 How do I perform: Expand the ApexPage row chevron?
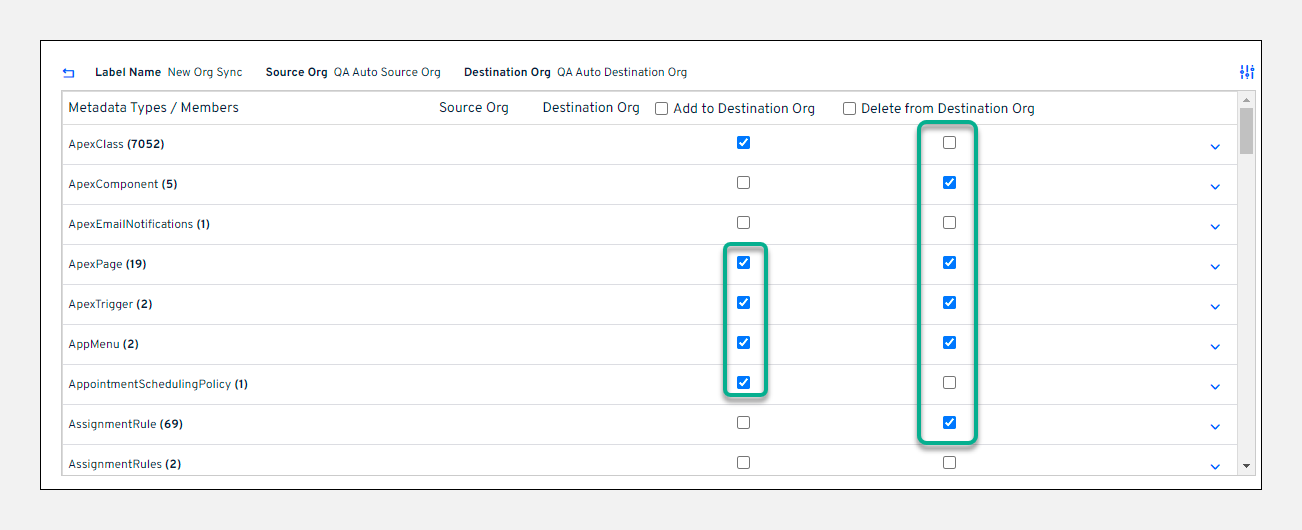click(1215, 267)
